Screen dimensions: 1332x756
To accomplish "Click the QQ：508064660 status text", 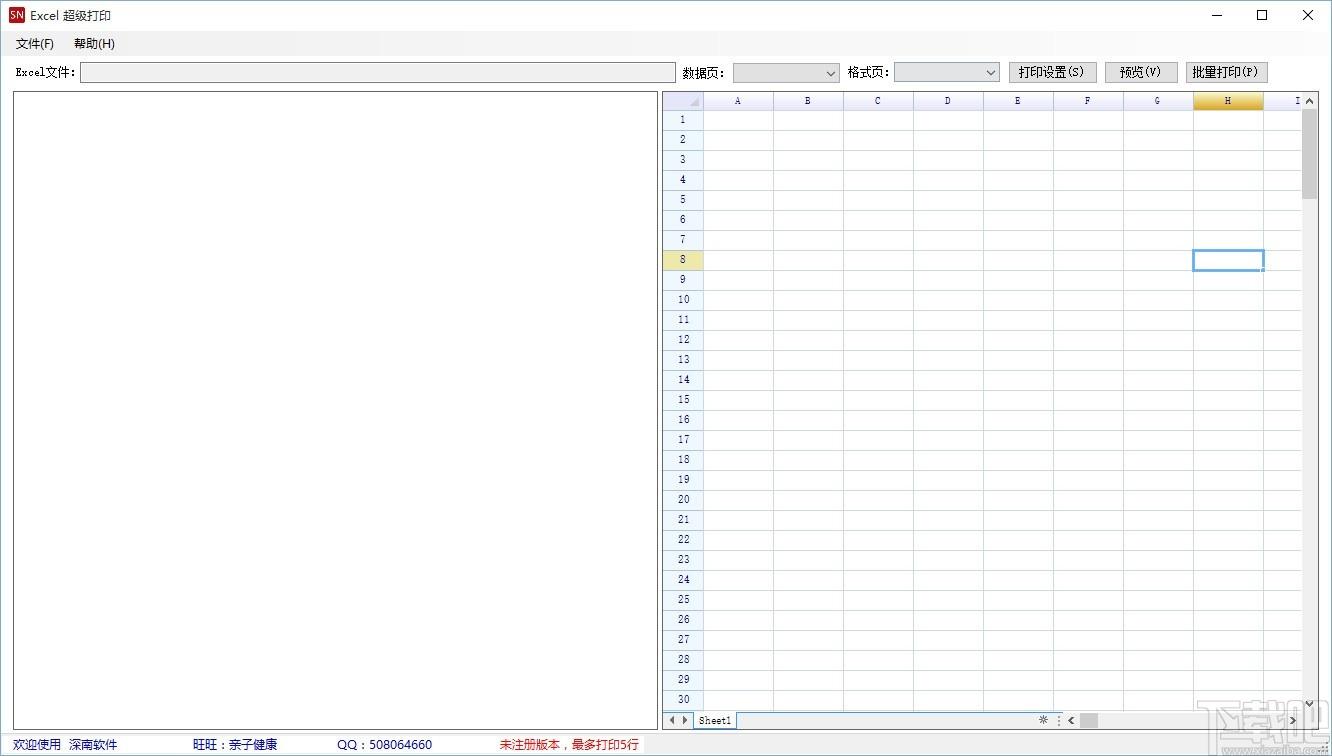I will (x=385, y=745).
